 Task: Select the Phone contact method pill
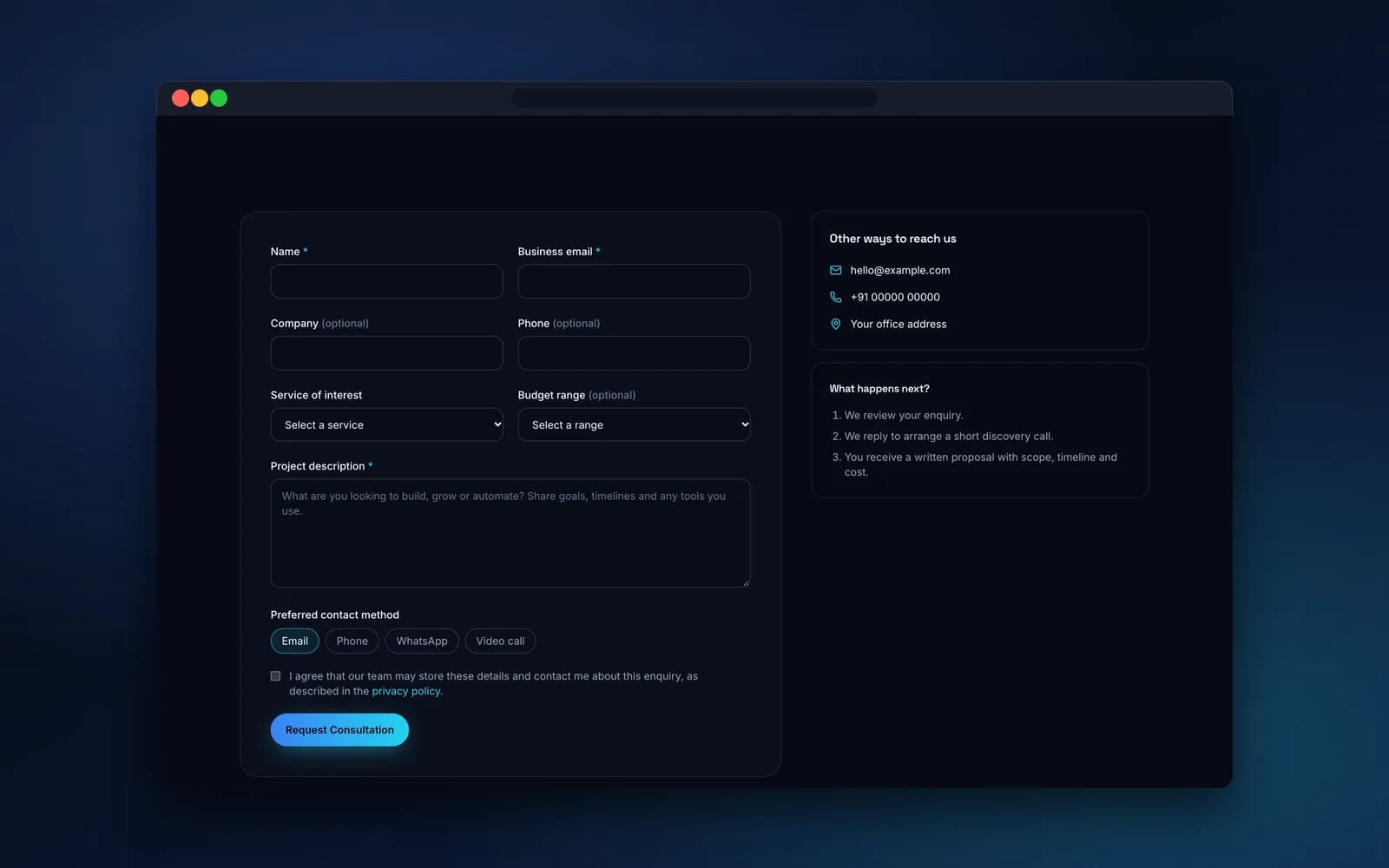(352, 641)
